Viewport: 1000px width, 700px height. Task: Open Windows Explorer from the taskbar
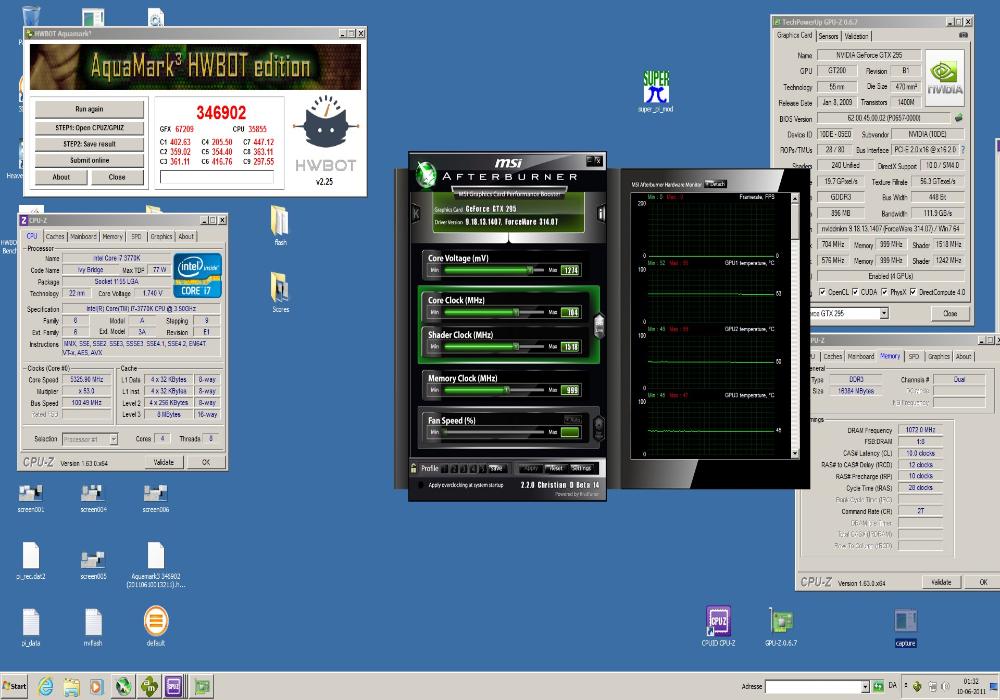coord(71,687)
